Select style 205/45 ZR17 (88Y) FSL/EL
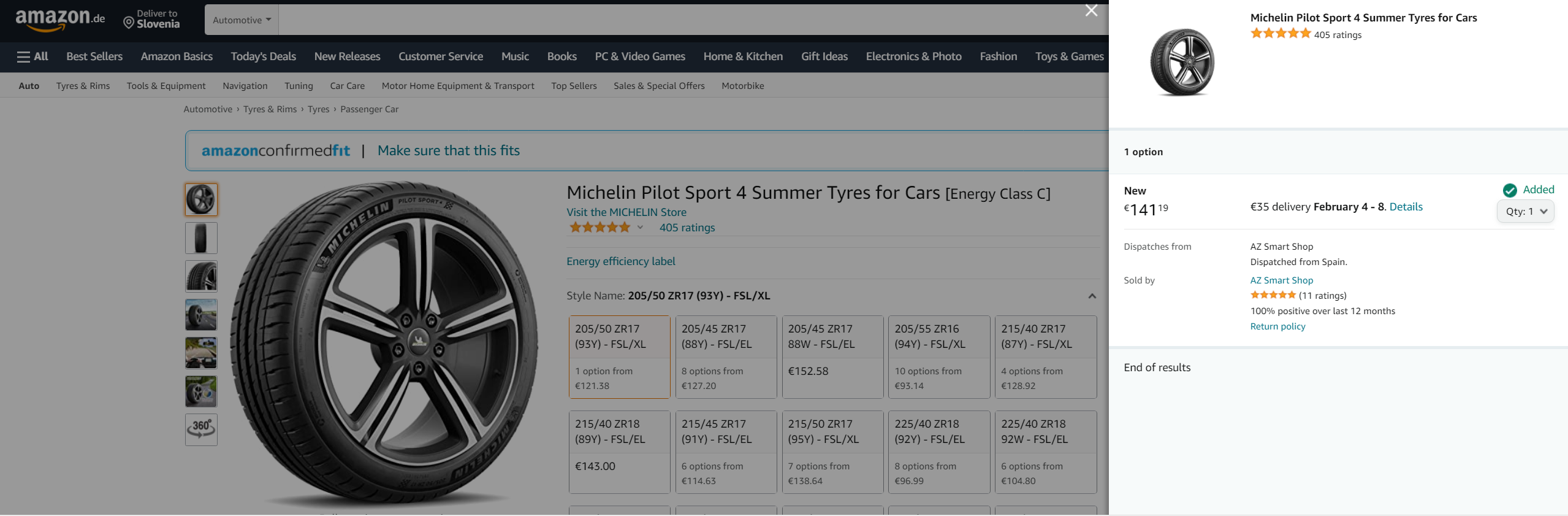Viewport: 1568px width, 516px height. (726, 357)
